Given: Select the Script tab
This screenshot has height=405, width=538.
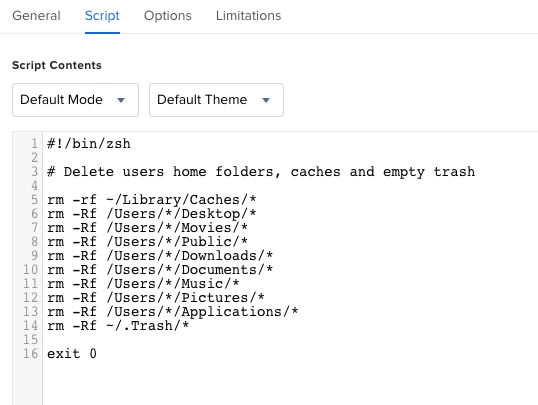Looking at the screenshot, I should click(102, 16).
